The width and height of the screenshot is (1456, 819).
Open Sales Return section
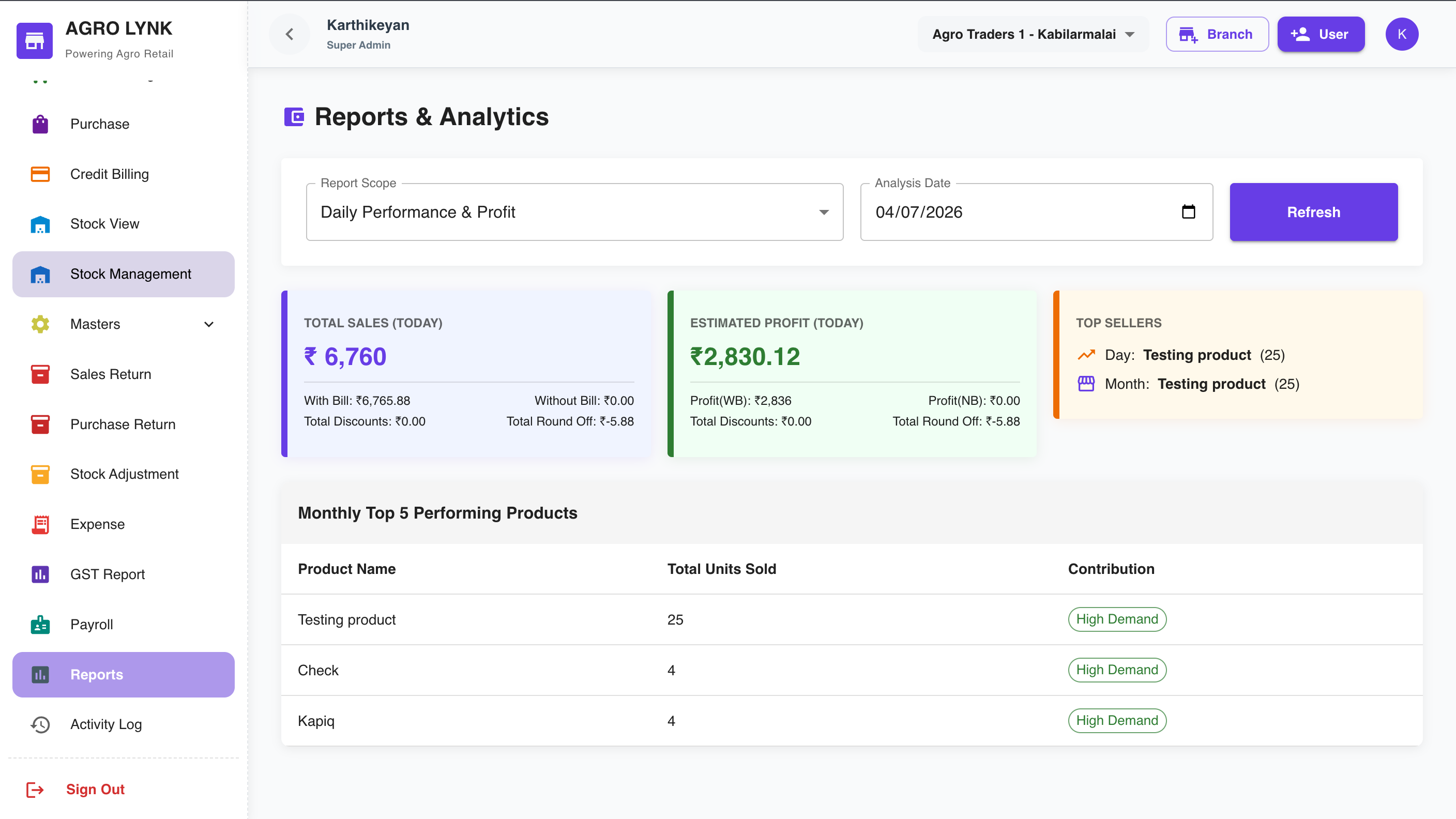124,374
